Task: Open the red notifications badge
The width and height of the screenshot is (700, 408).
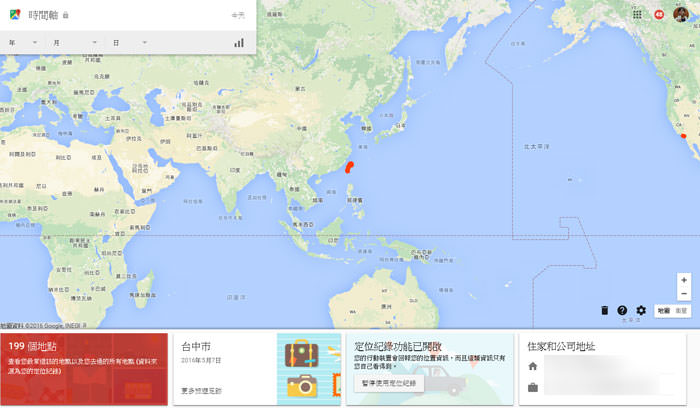Action: (x=659, y=15)
